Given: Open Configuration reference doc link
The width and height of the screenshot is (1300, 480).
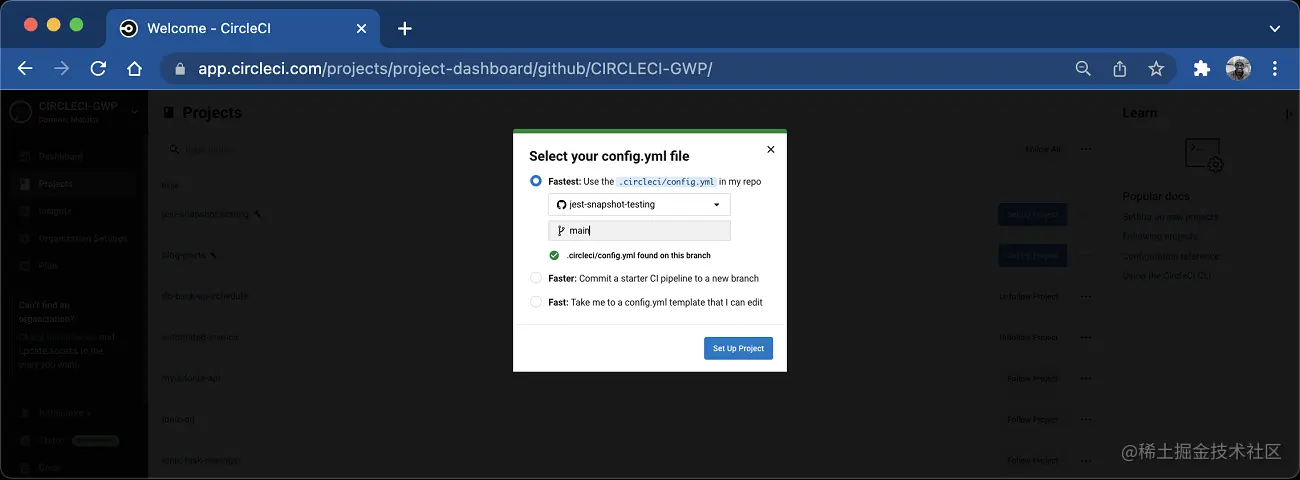Looking at the screenshot, I should [1170, 257].
